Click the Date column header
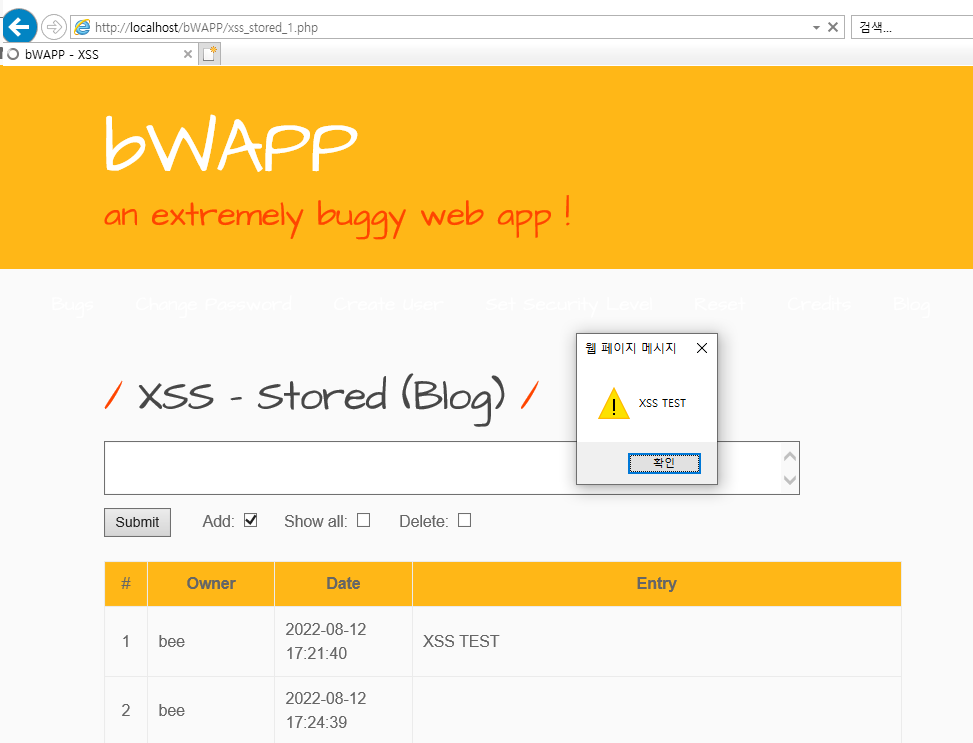The width and height of the screenshot is (973, 743). (x=343, y=583)
